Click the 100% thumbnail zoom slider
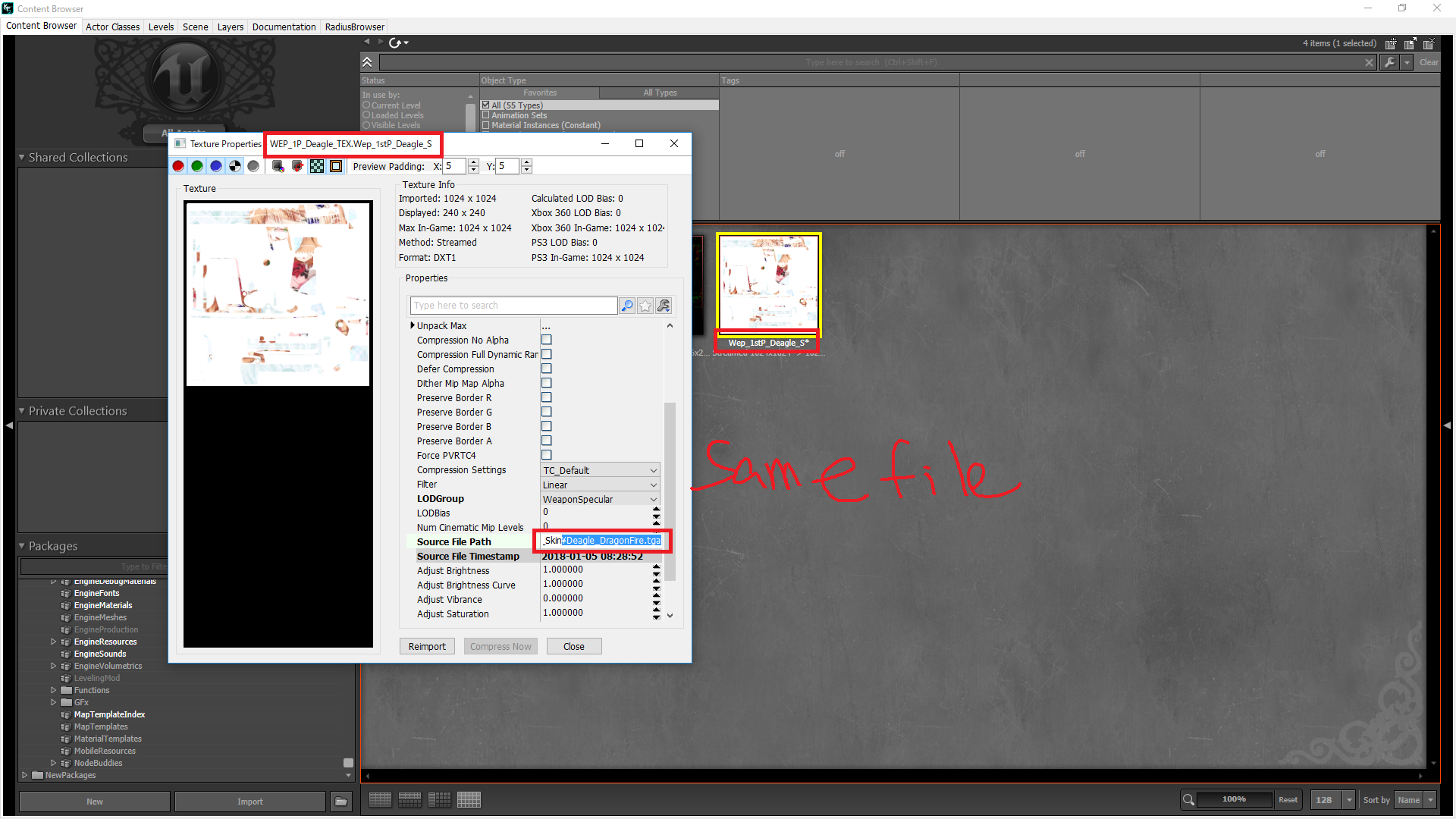This screenshot has width=1456, height=819. click(1234, 799)
